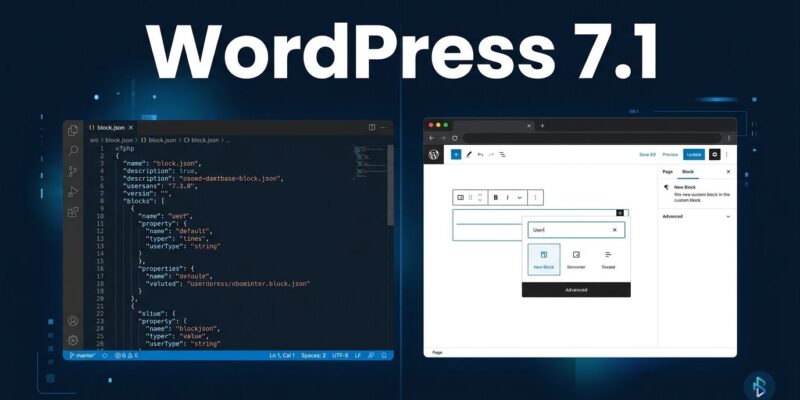This screenshot has width=800, height=400.
Task: Click Spaces: 2 in status bar
Action: pos(313,355)
